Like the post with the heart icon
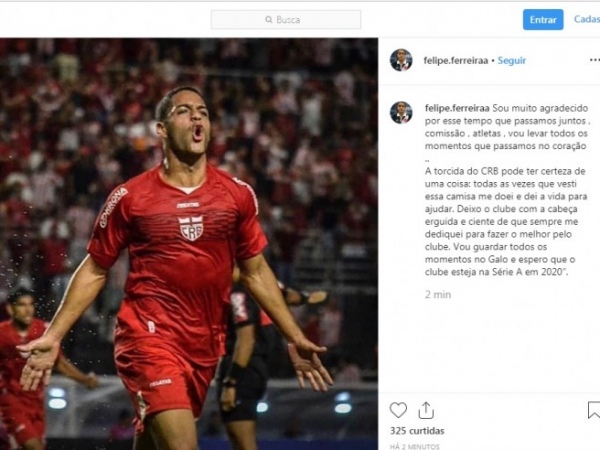The height and width of the screenshot is (450, 600). pyautogui.click(x=398, y=410)
